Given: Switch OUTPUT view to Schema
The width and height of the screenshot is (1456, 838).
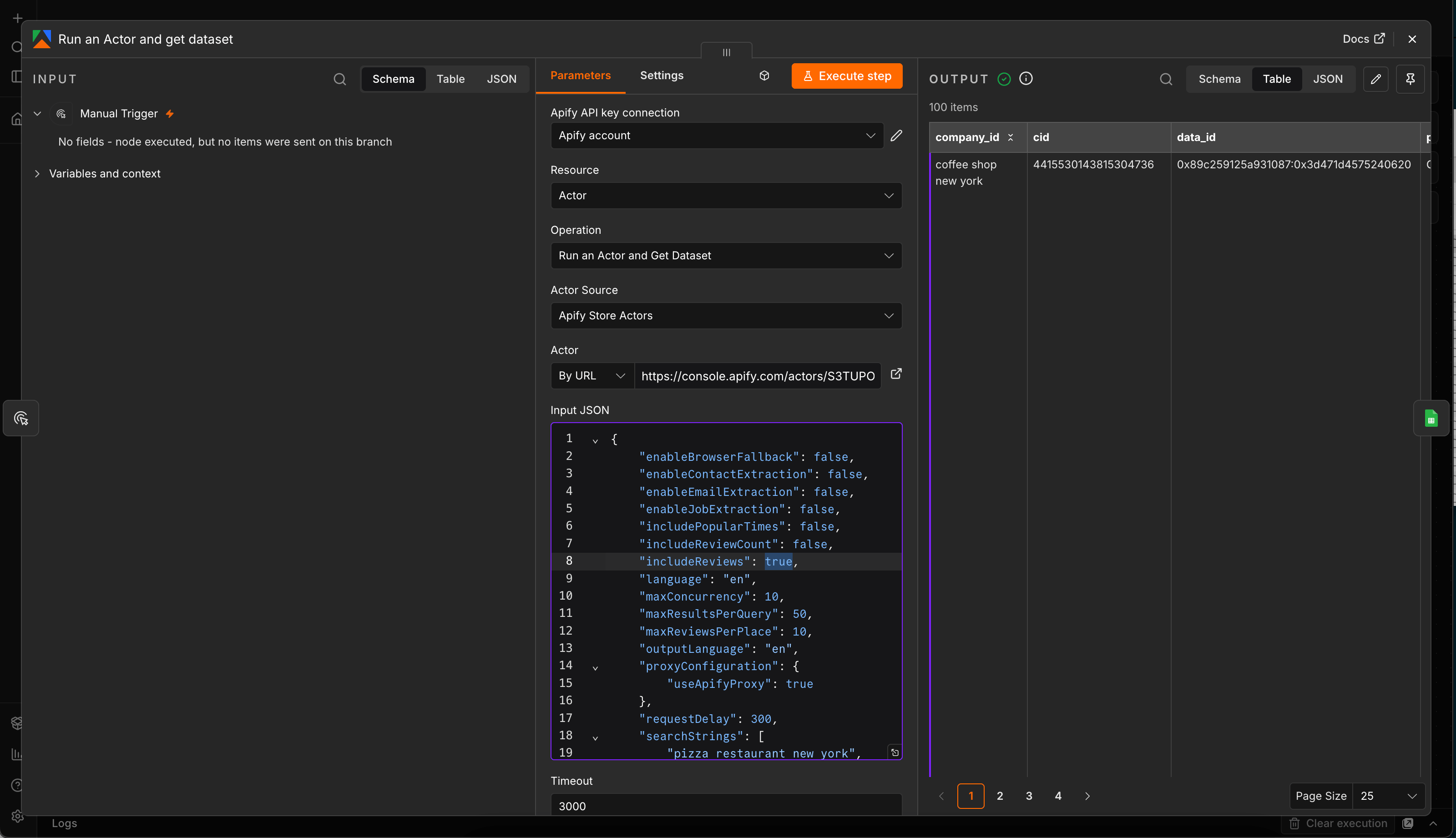Looking at the screenshot, I should point(1219,79).
